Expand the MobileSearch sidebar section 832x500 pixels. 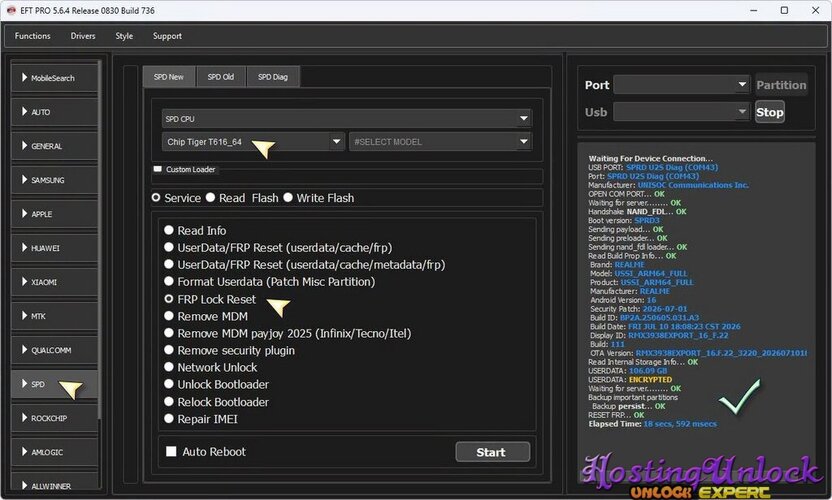coord(55,77)
